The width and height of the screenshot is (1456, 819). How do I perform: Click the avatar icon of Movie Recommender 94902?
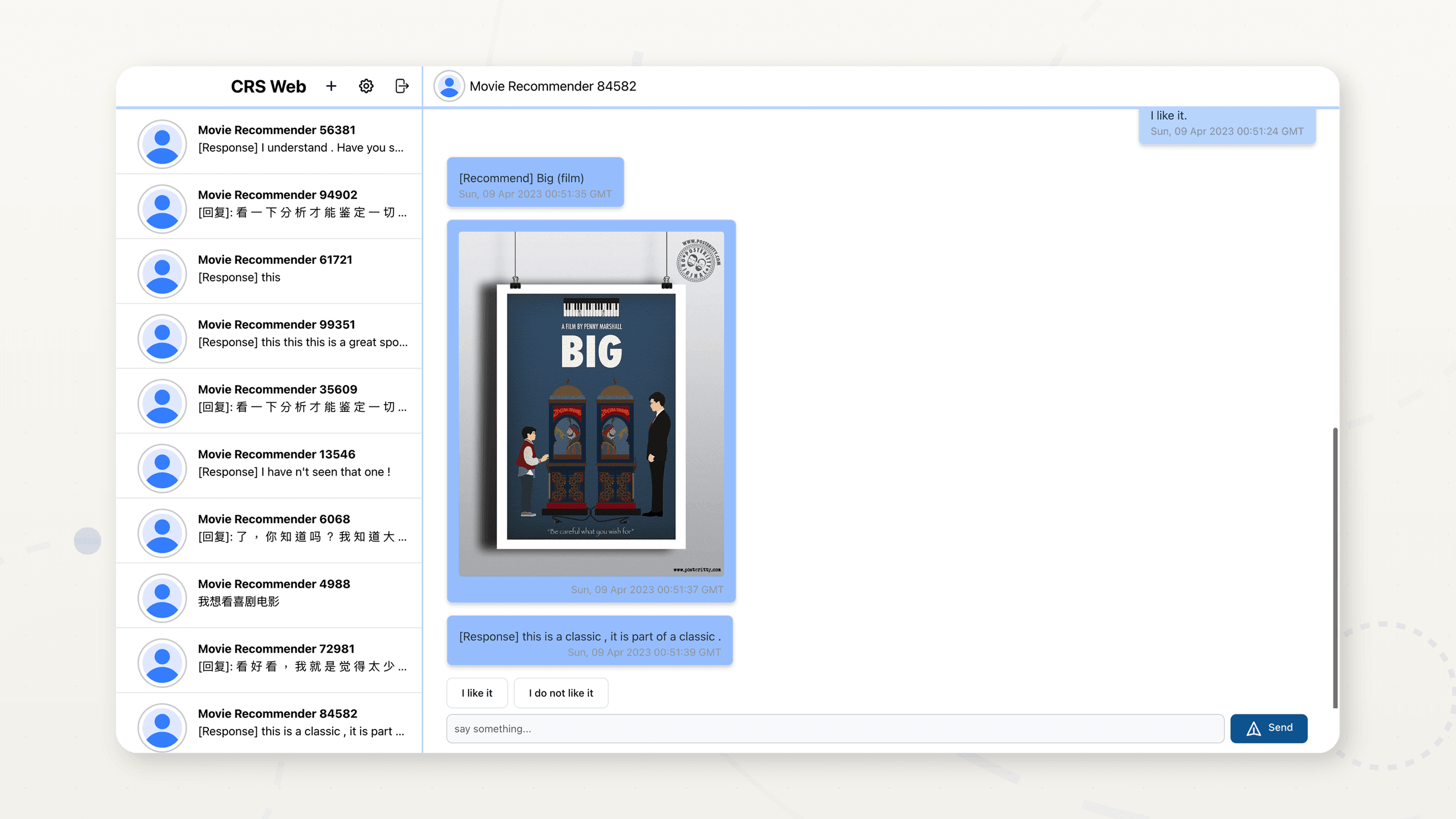pos(162,209)
